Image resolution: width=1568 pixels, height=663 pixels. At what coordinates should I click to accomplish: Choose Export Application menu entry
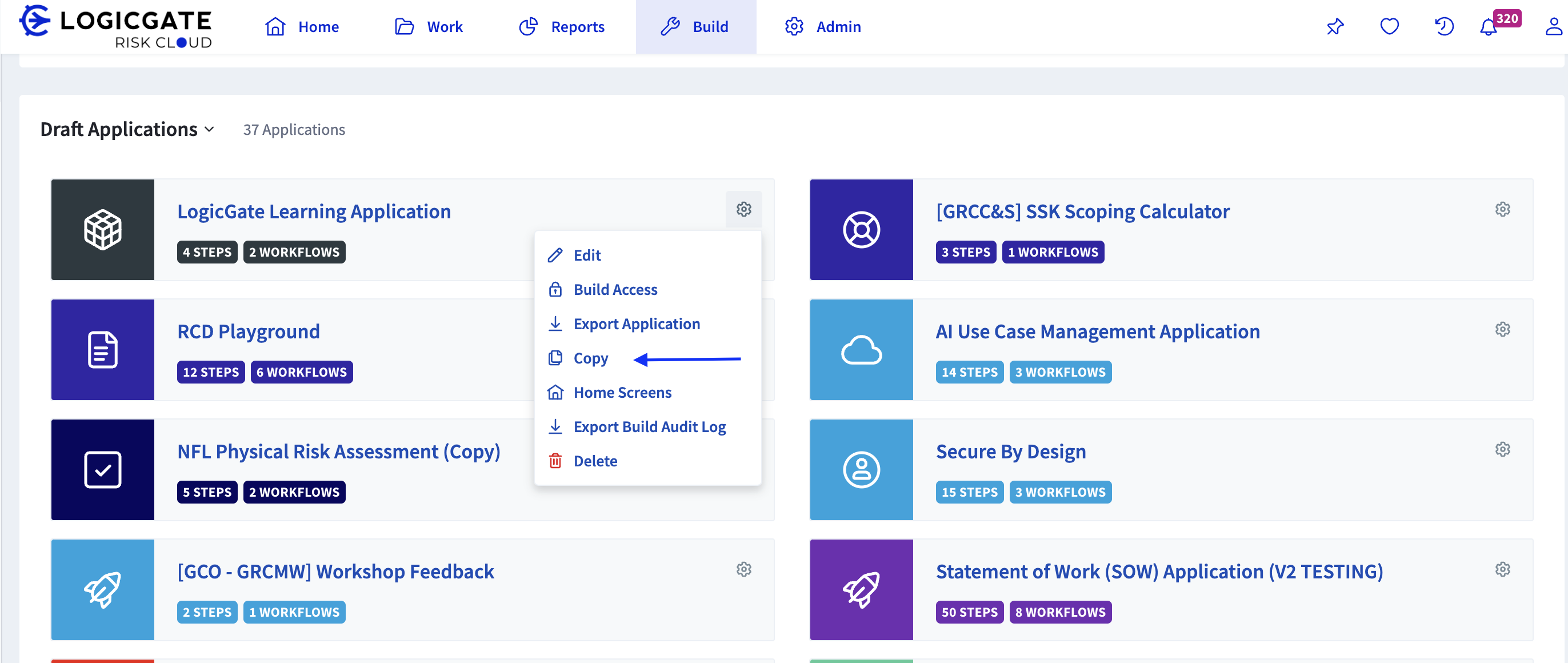click(x=636, y=324)
